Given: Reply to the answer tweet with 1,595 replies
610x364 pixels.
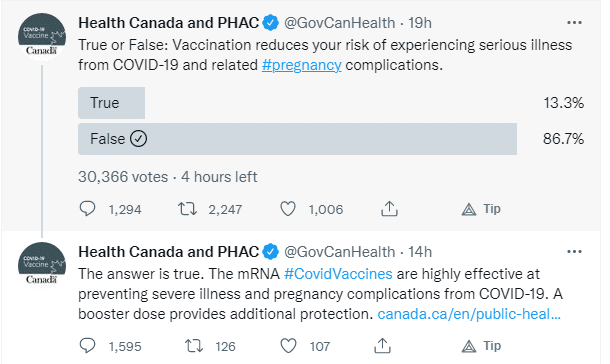Looking at the screenshot, I should coord(87,345).
